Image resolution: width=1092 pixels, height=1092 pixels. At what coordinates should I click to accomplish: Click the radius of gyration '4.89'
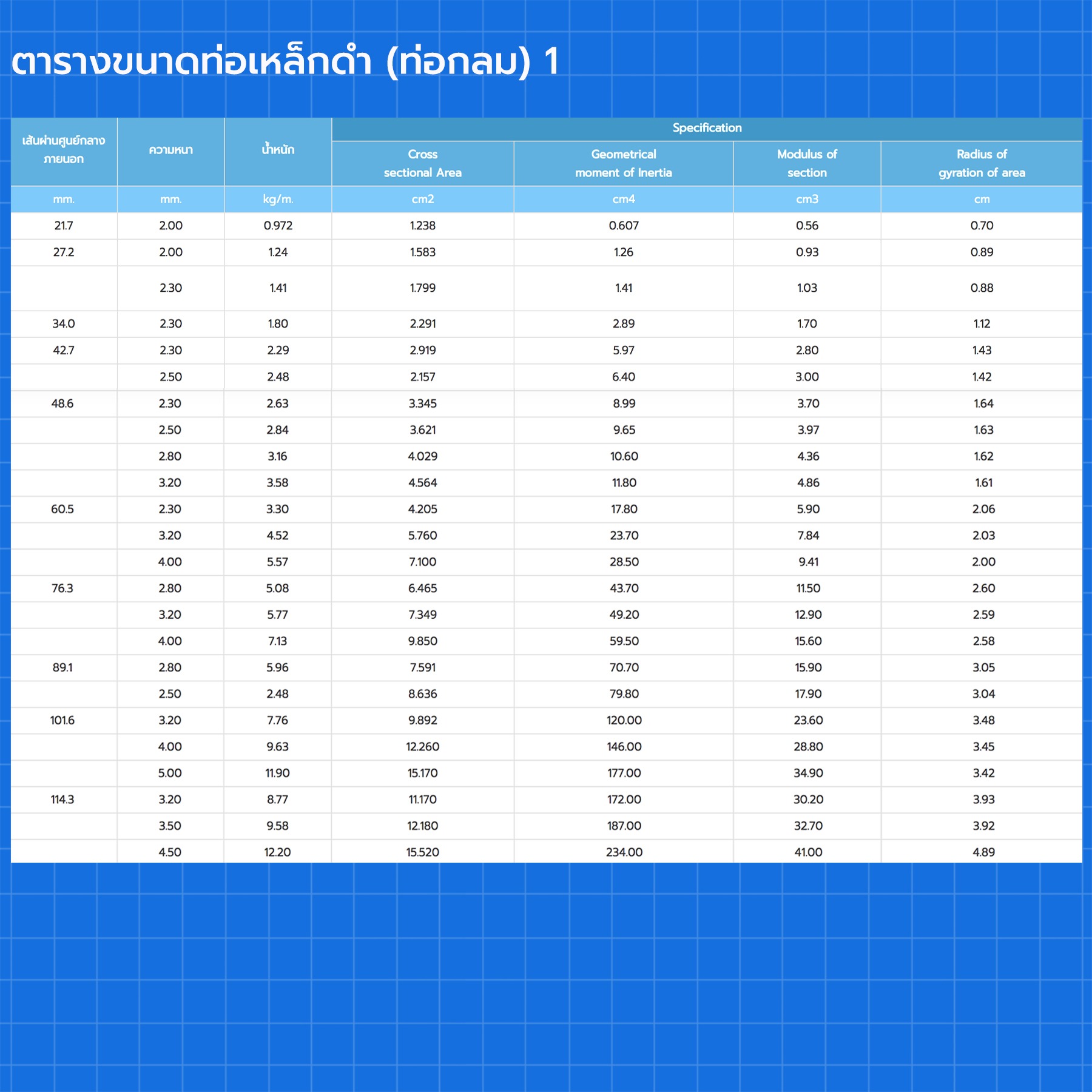[x=983, y=852]
